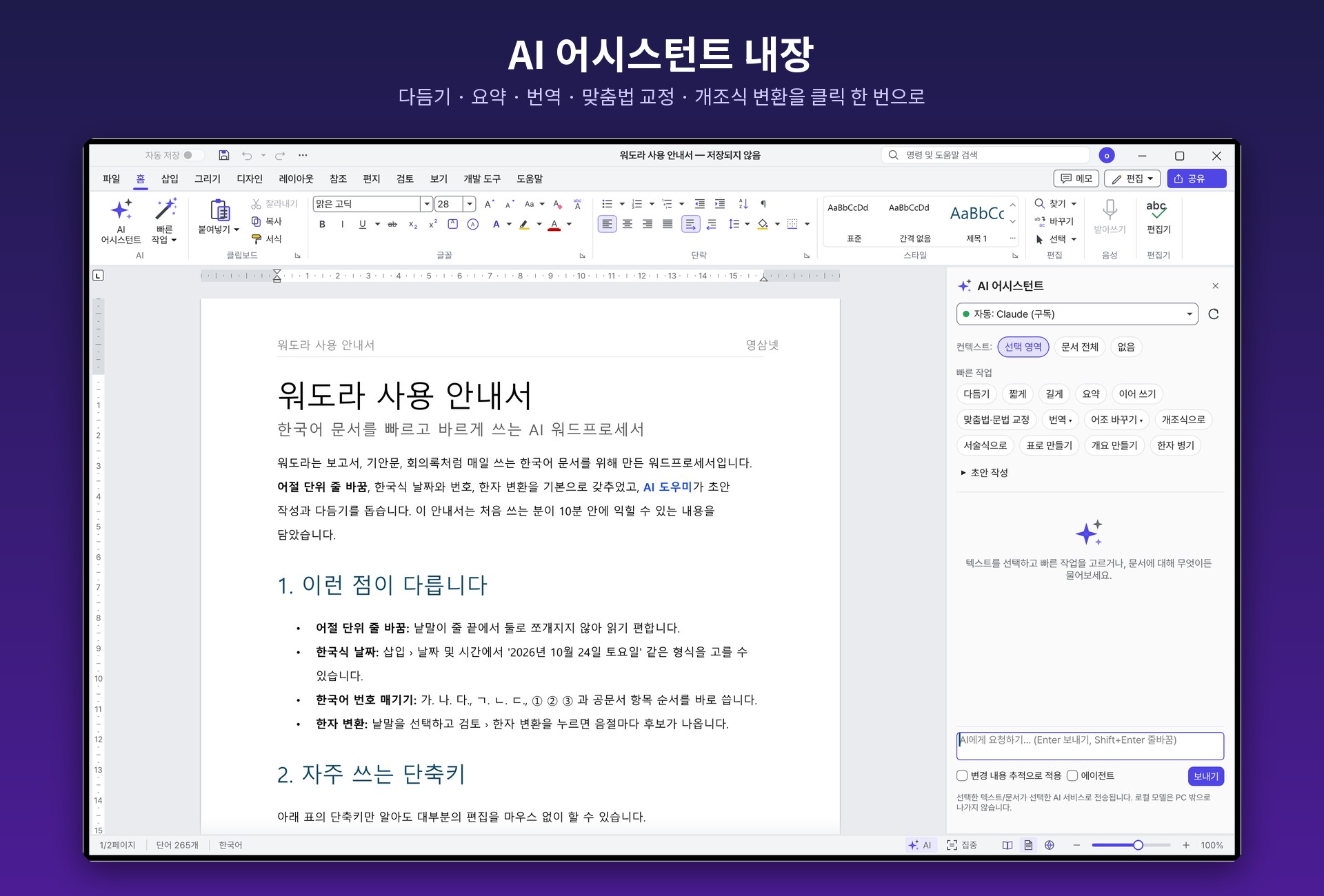Viewport: 1324px width, 896px height.
Task: Open the 번역 dropdown in quick actions
Action: point(1060,420)
